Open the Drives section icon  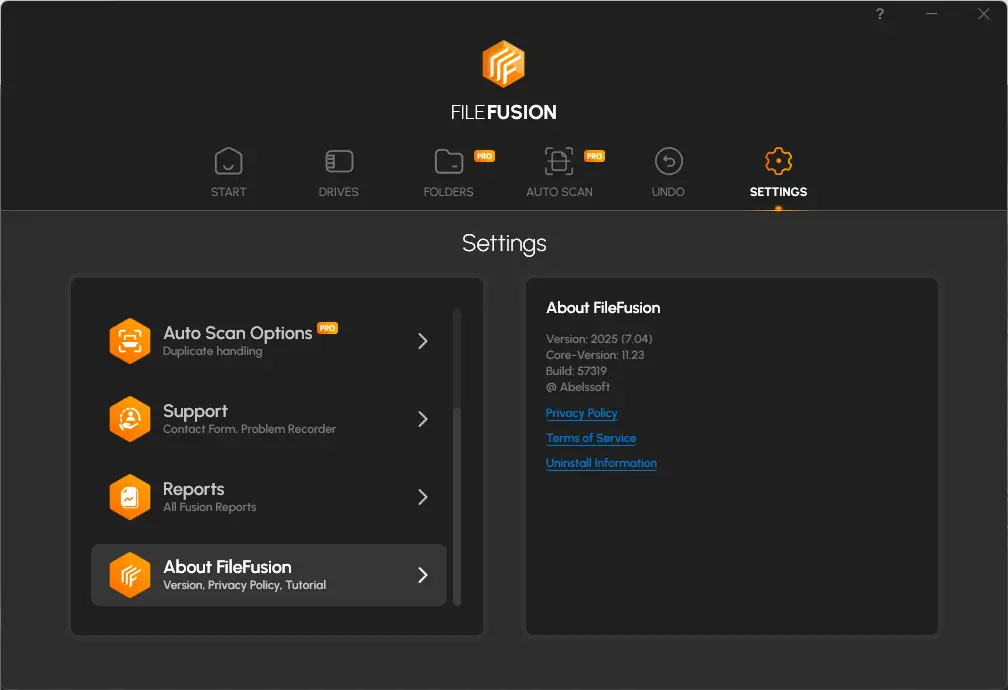click(339, 161)
